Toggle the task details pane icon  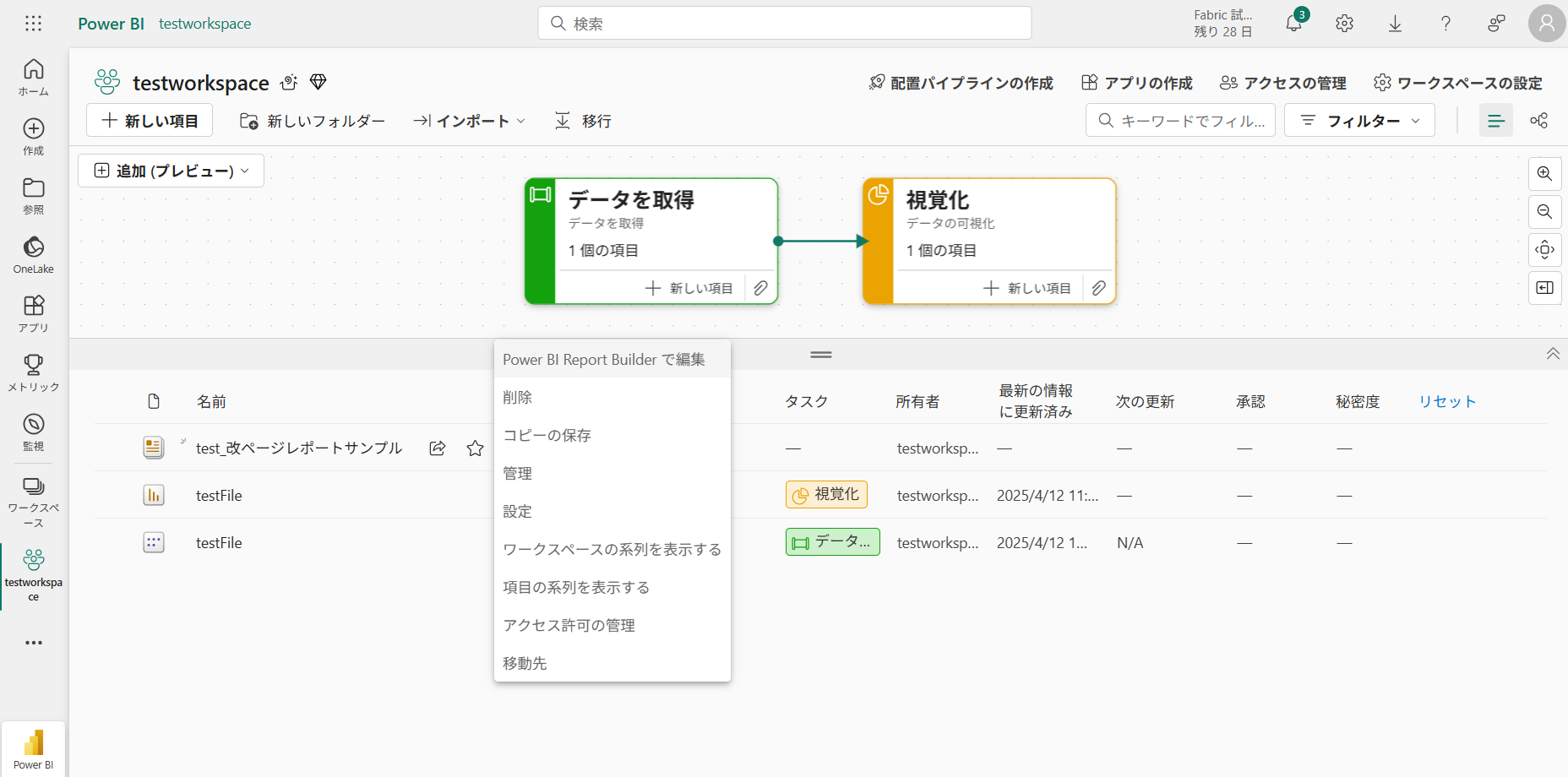tap(1545, 288)
